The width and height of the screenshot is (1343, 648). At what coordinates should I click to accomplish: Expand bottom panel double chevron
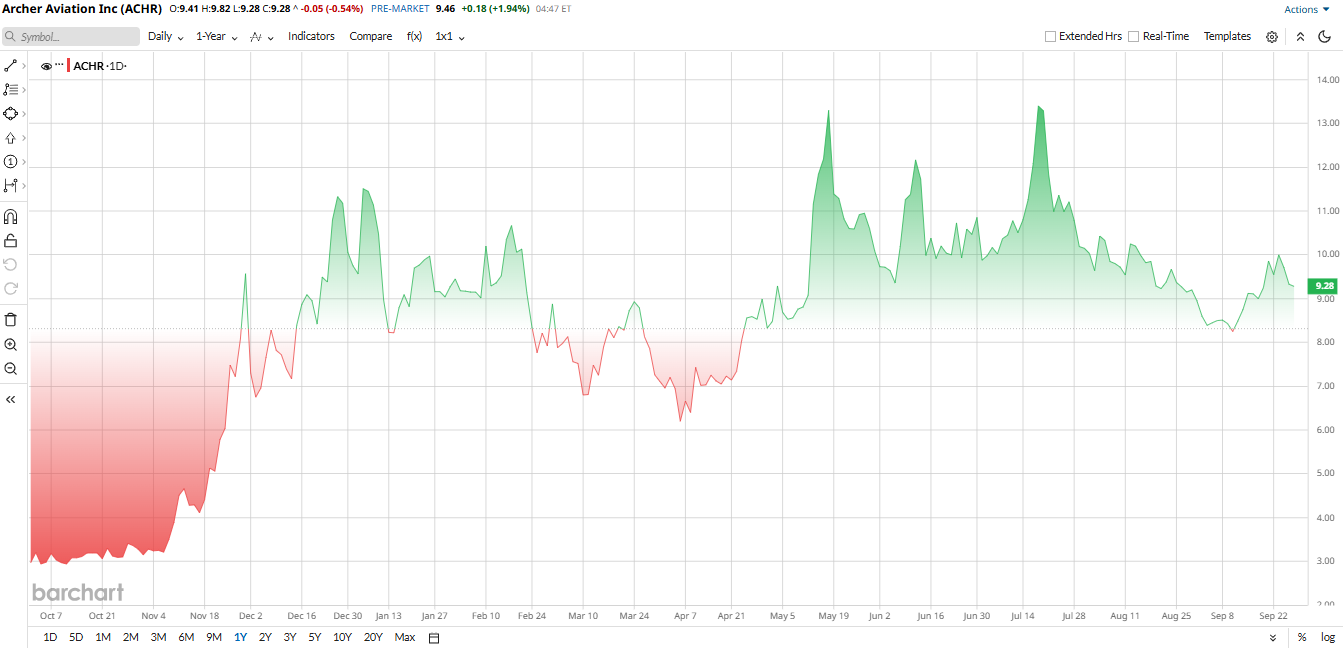point(1273,637)
